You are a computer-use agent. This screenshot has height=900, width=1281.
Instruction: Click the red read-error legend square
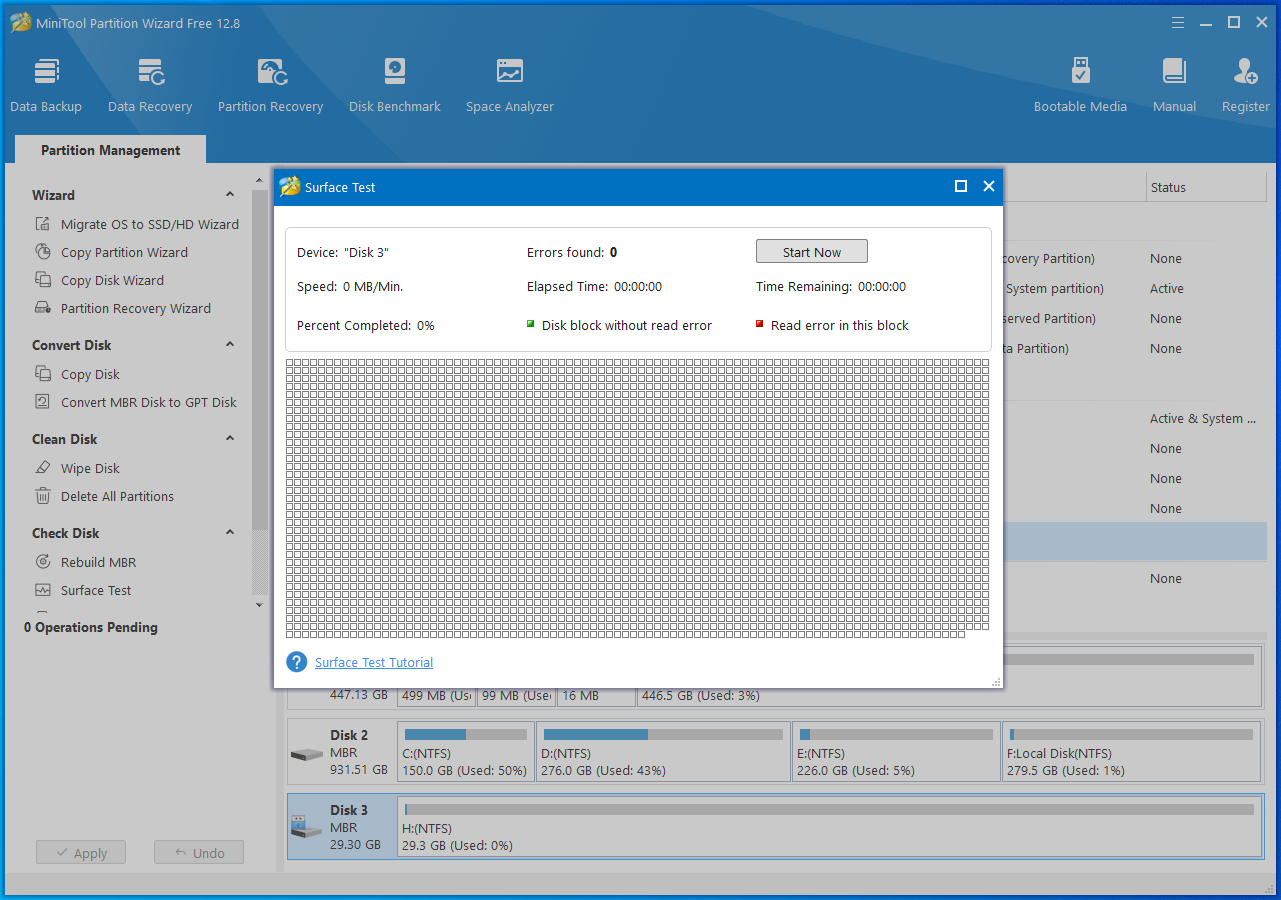pos(760,323)
